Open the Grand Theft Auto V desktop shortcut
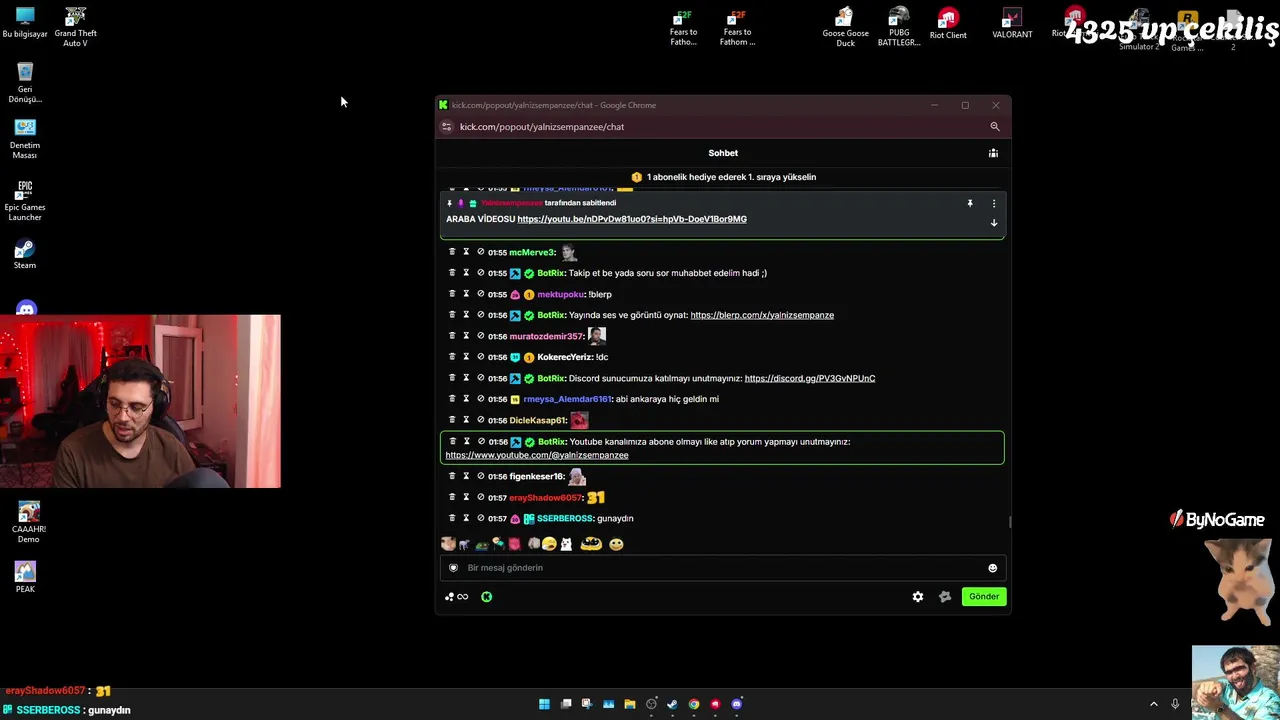 coord(75,27)
